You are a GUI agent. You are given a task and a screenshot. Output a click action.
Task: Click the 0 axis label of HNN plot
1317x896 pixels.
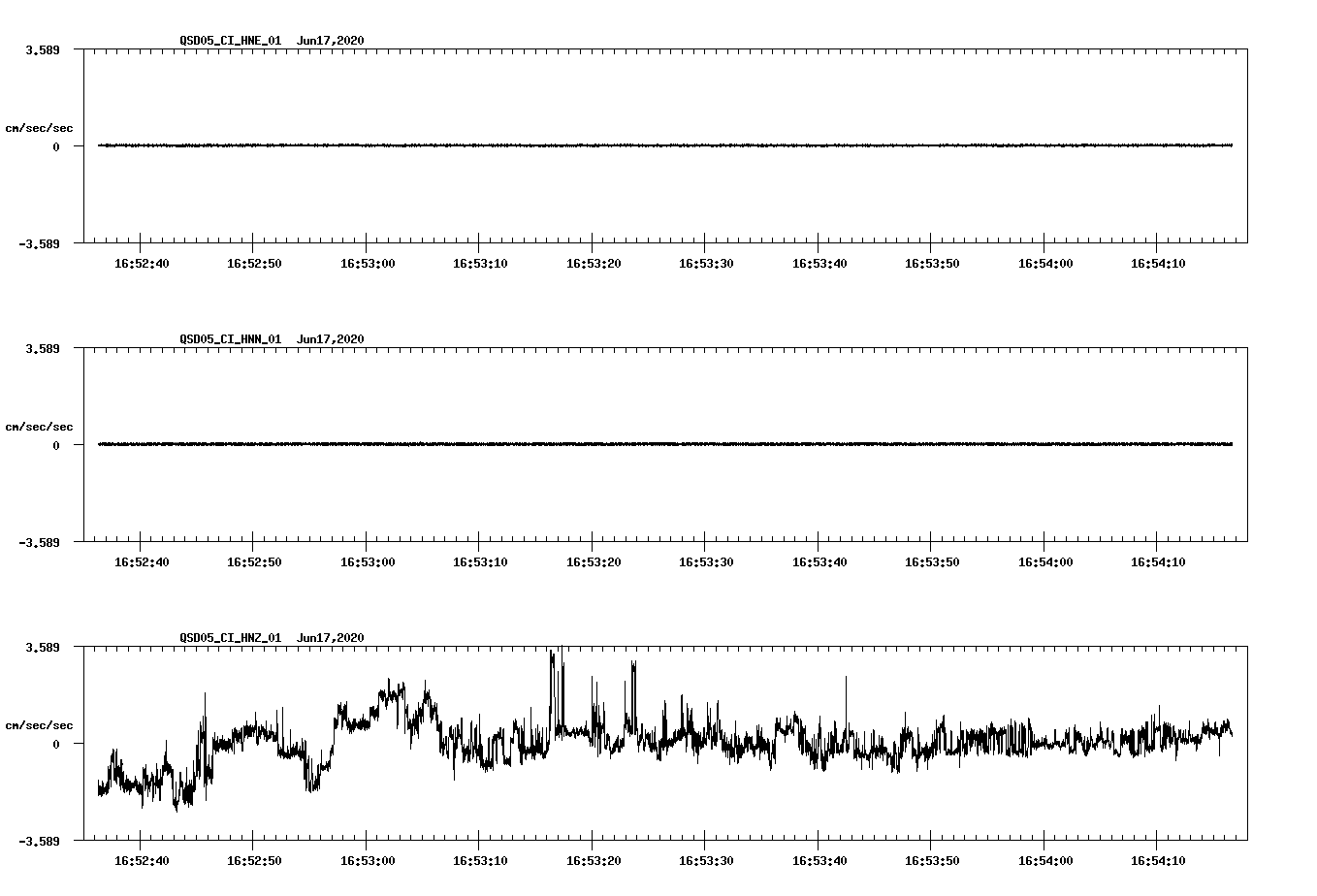pyautogui.click(x=56, y=445)
